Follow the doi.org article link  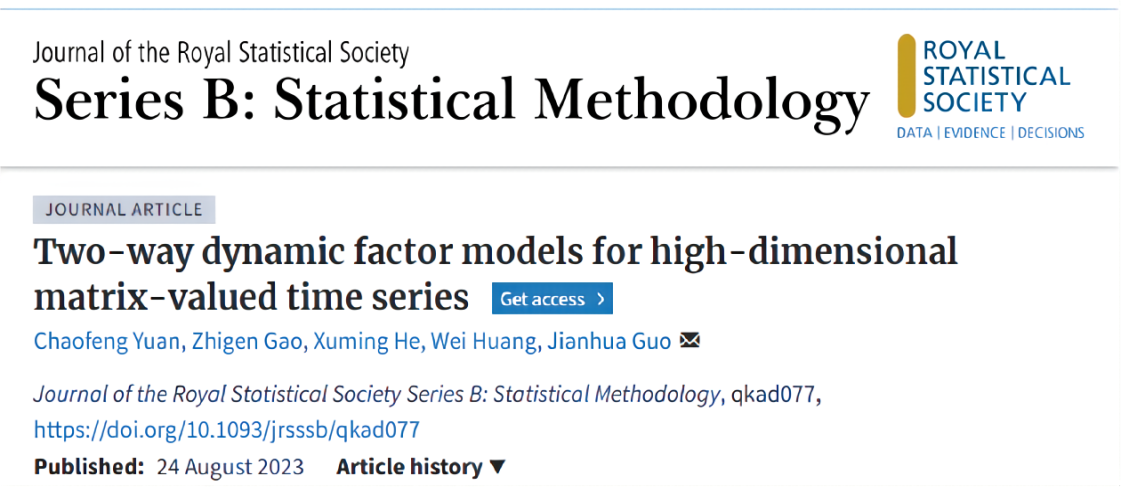tap(227, 429)
